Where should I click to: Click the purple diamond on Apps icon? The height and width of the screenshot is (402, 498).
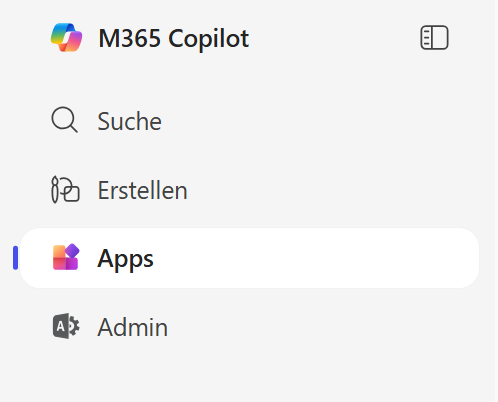[73, 250]
